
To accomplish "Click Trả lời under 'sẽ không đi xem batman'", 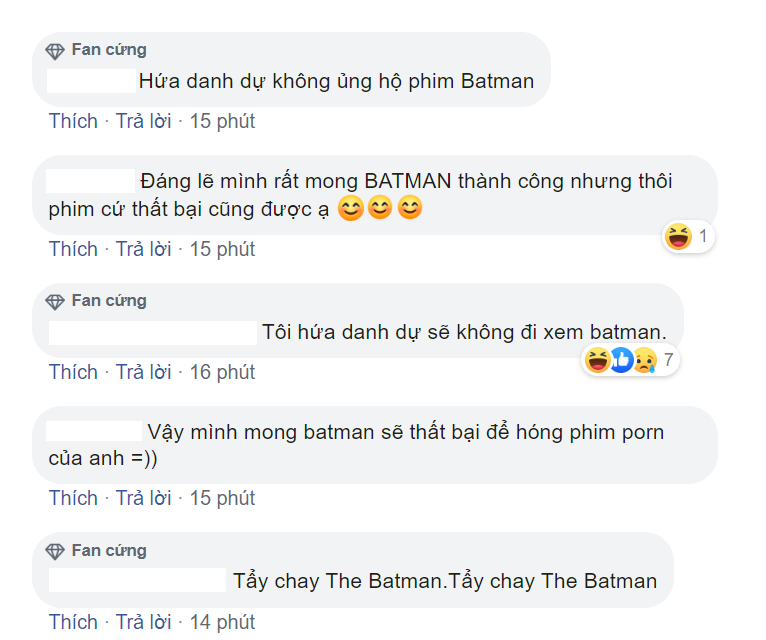I will coord(143,372).
